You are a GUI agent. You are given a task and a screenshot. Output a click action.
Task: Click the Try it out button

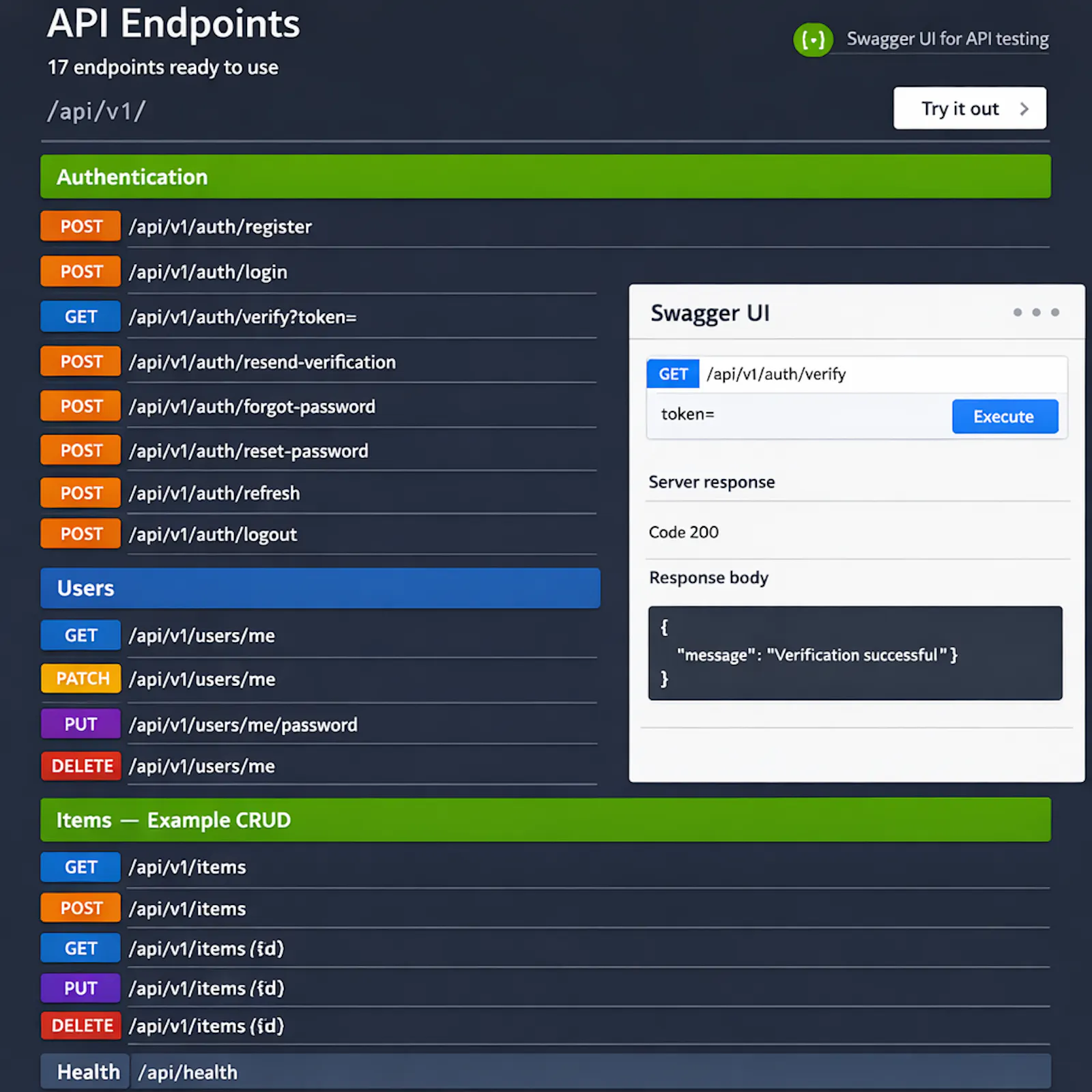click(x=969, y=108)
